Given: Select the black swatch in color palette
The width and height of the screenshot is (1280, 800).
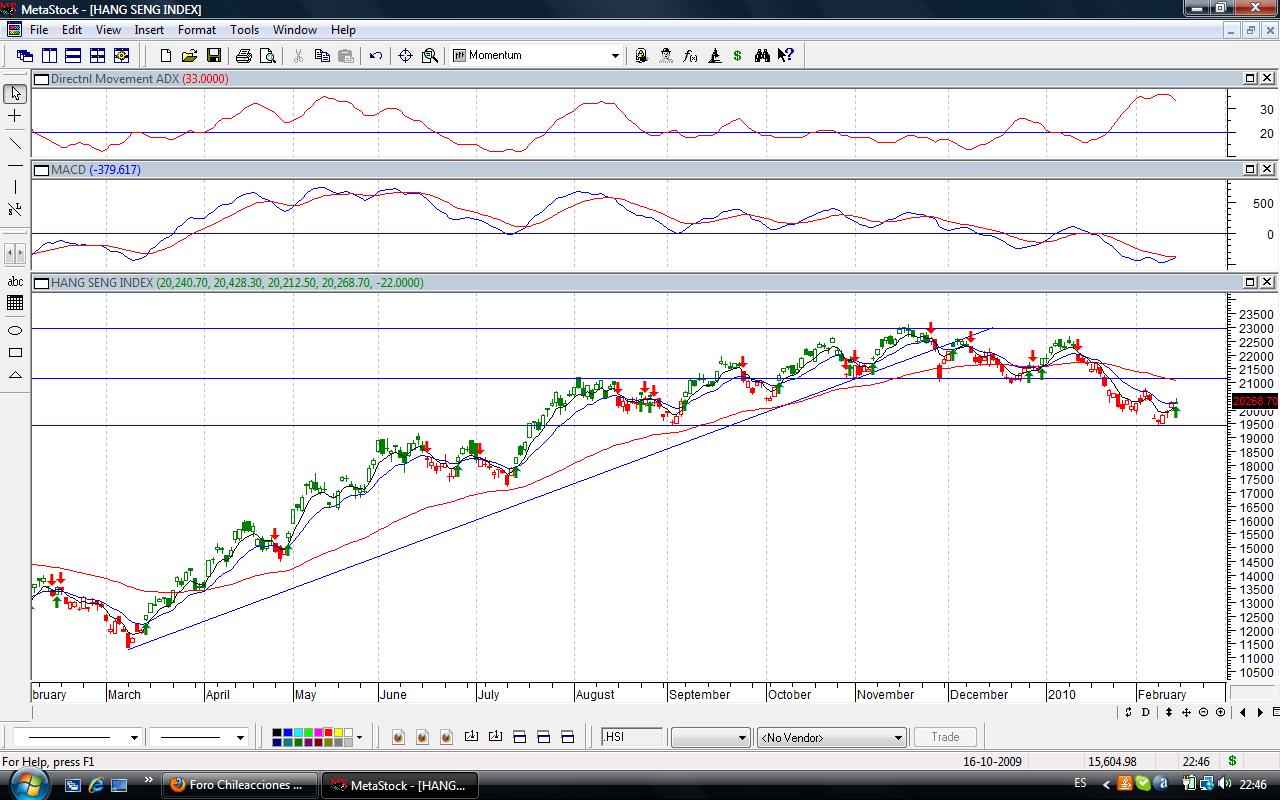Looking at the screenshot, I should point(278,733).
